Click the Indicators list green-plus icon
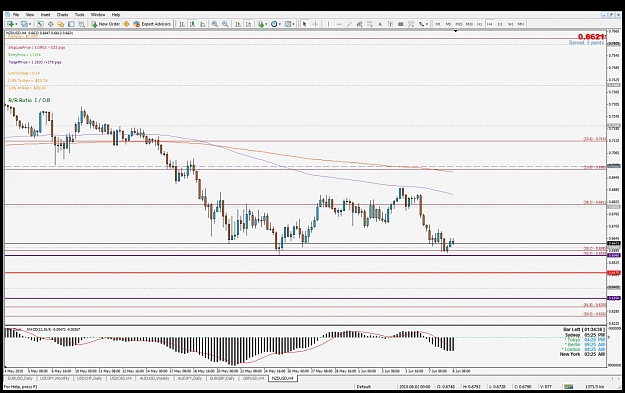The width and height of the screenshot is (625, 393). [261, 24]
